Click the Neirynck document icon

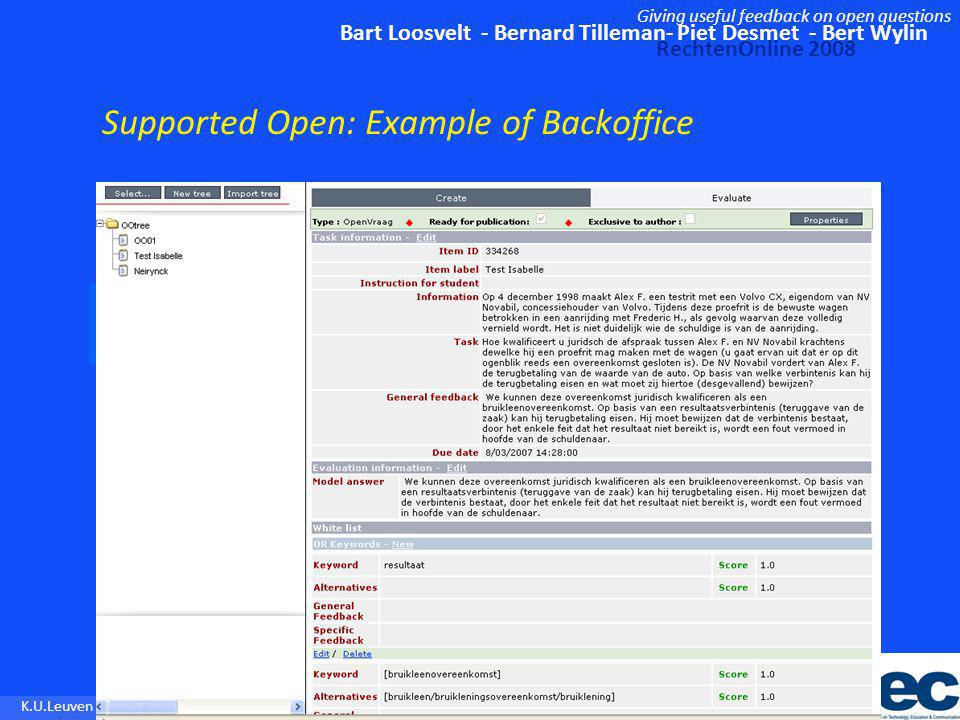pyautogui.click(x=123, y=271)
